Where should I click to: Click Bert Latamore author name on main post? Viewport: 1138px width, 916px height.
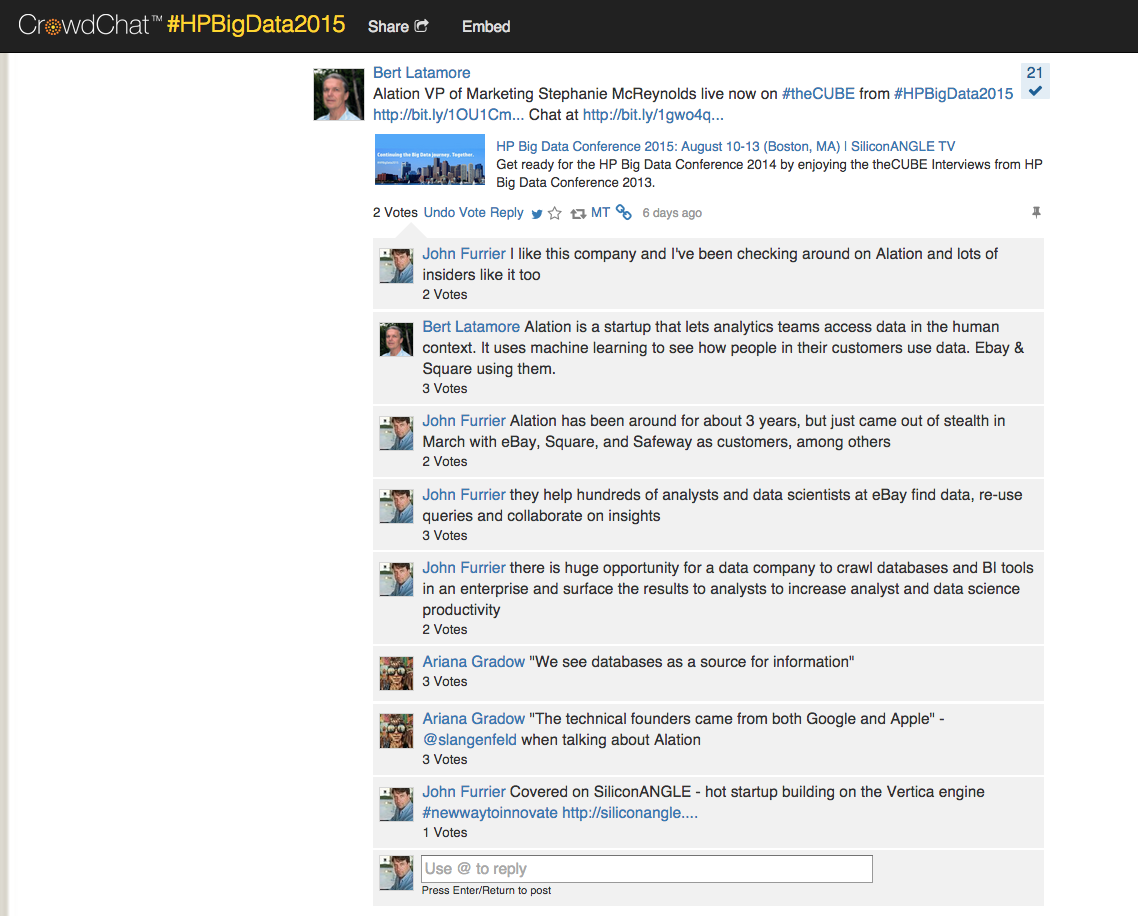point(422,73)
